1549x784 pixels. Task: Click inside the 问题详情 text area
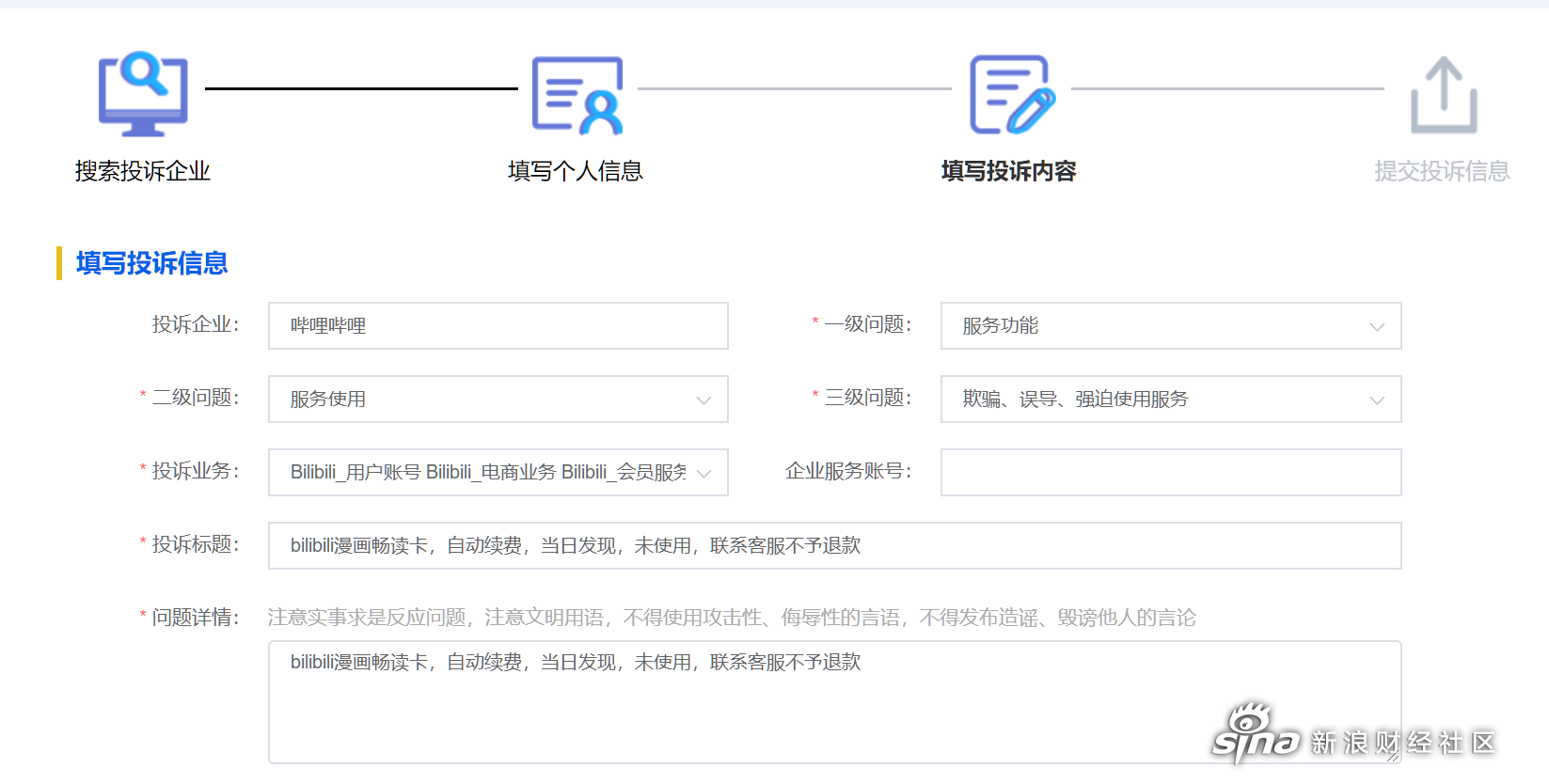[x=835, y=702]
